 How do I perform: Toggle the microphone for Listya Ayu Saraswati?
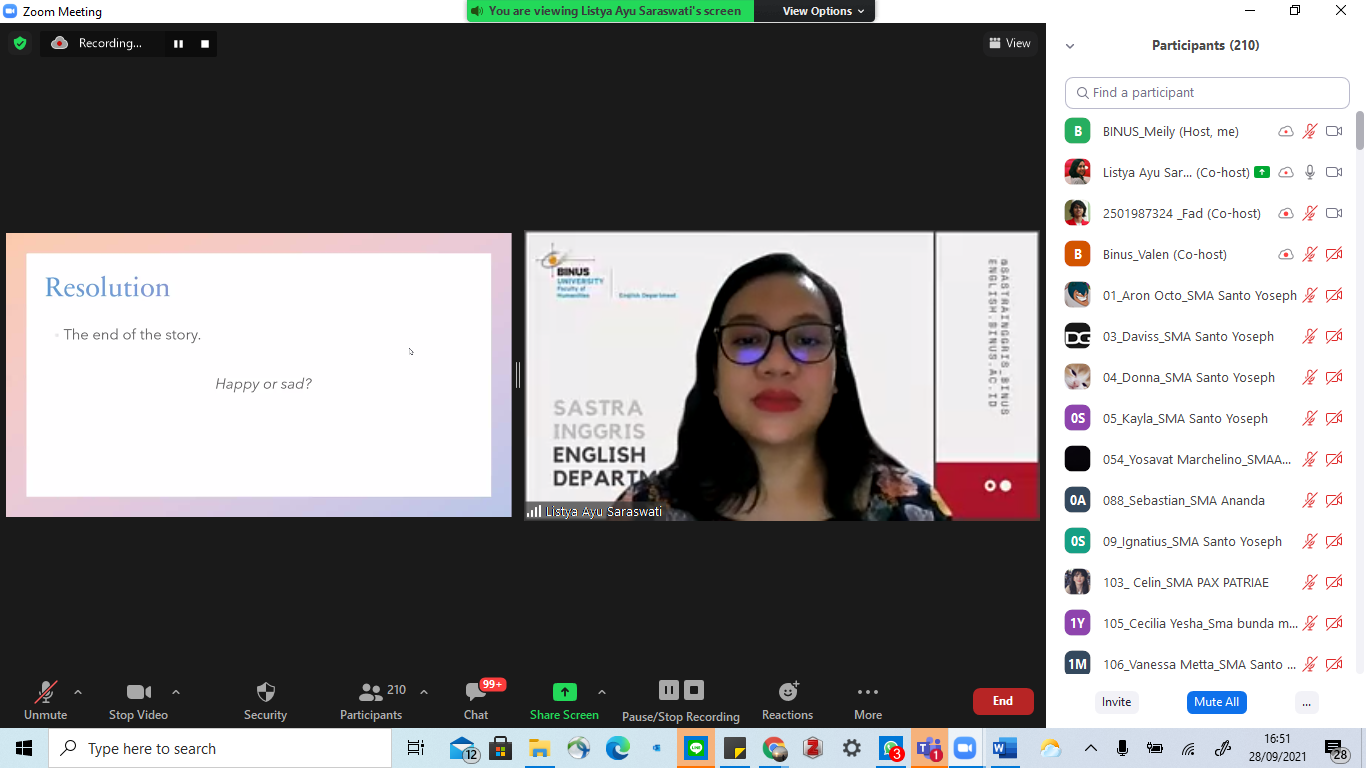coord(1309,172)
